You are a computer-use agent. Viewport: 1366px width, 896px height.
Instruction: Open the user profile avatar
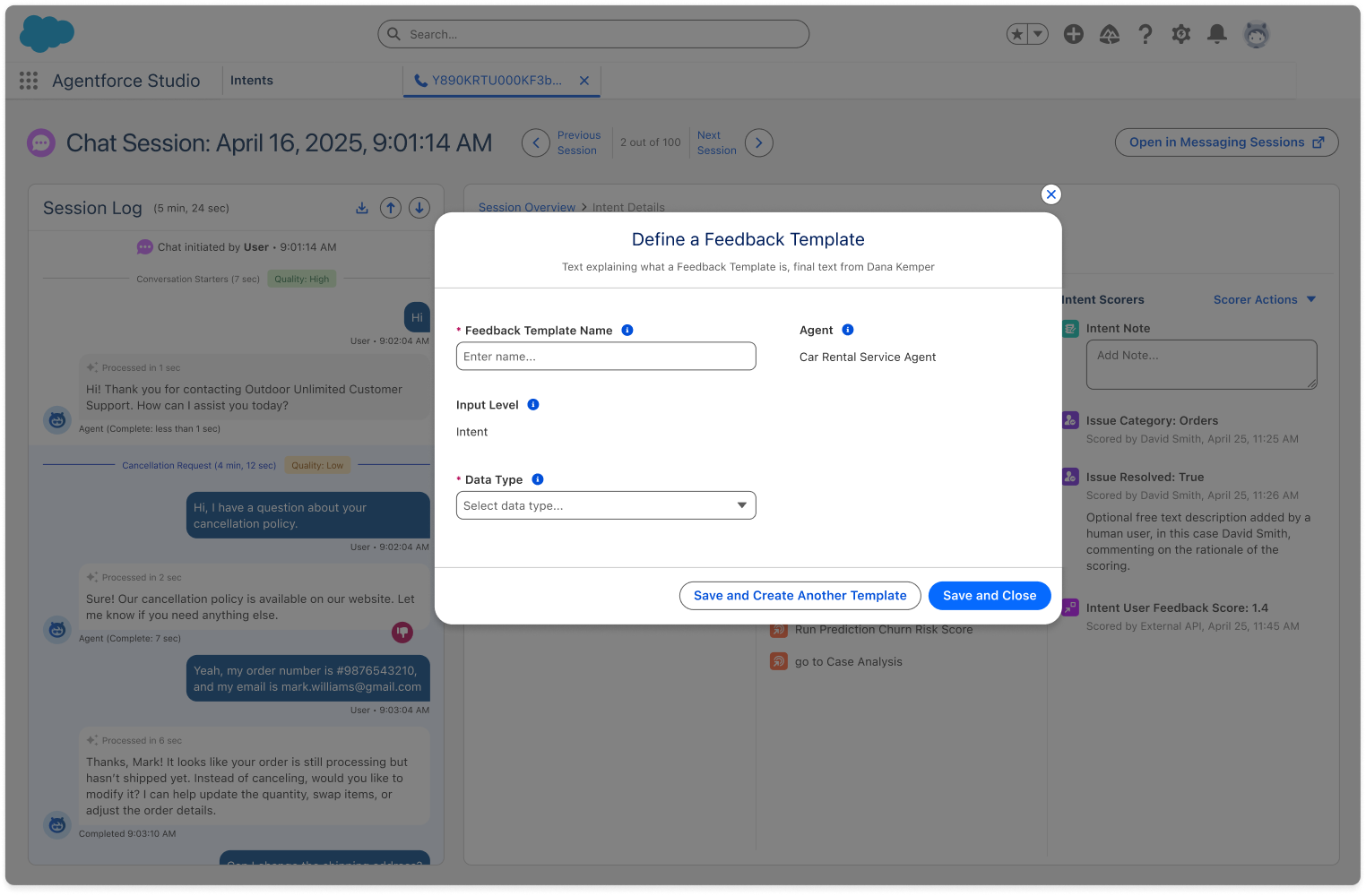pyautogui.click(x=1257, y=34)
